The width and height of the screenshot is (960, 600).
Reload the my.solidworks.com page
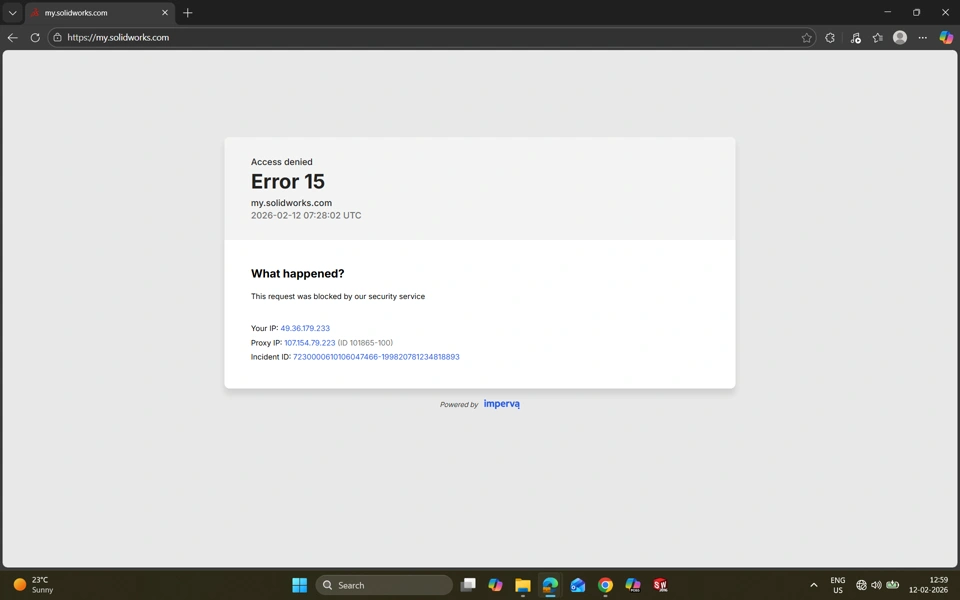35,37
